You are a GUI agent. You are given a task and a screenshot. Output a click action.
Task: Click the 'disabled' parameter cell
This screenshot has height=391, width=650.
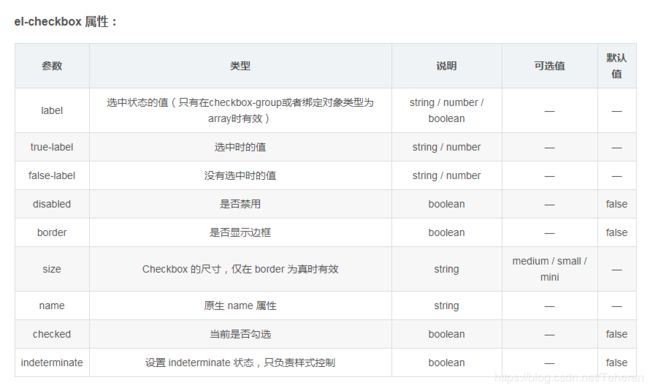pyautogui.click(x=52, y=204)
